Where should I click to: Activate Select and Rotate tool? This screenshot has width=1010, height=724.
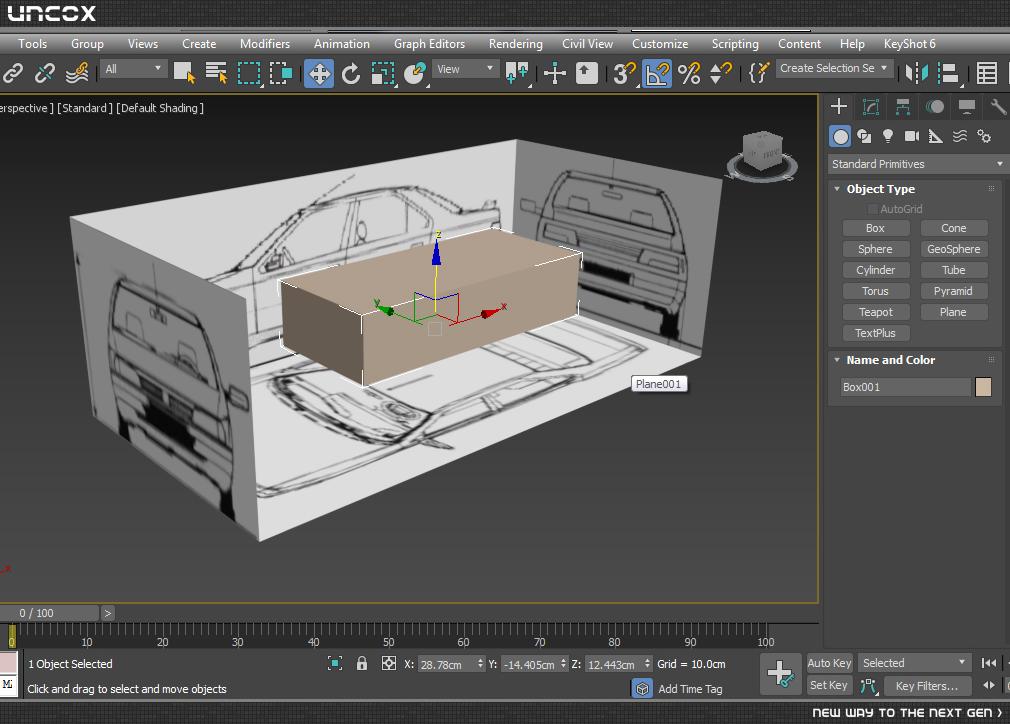coord(351,73)
